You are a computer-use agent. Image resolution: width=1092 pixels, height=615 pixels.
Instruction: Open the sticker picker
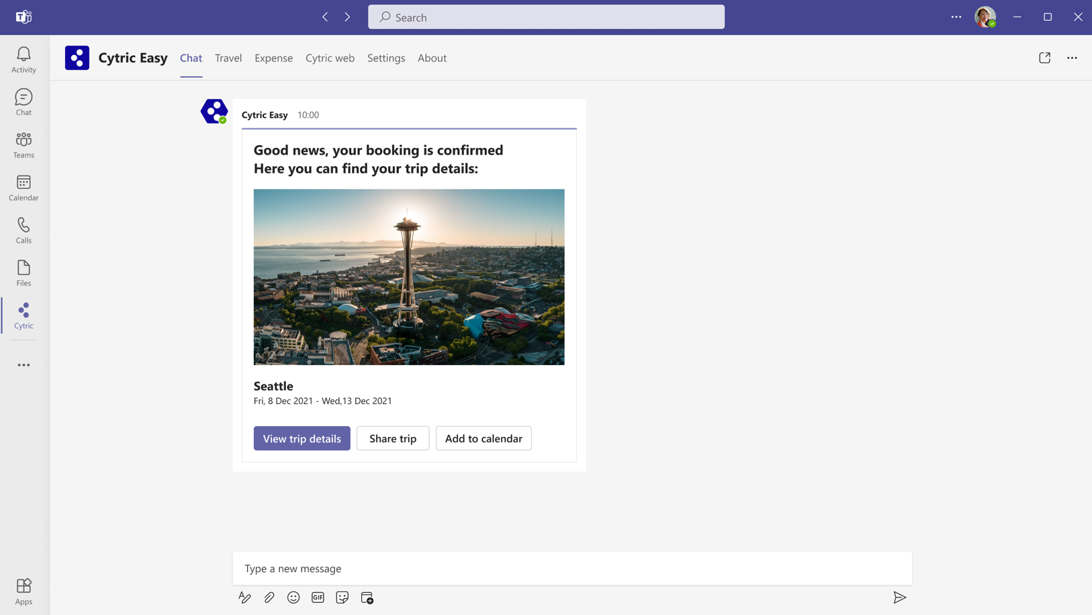[x=342, y=598]
